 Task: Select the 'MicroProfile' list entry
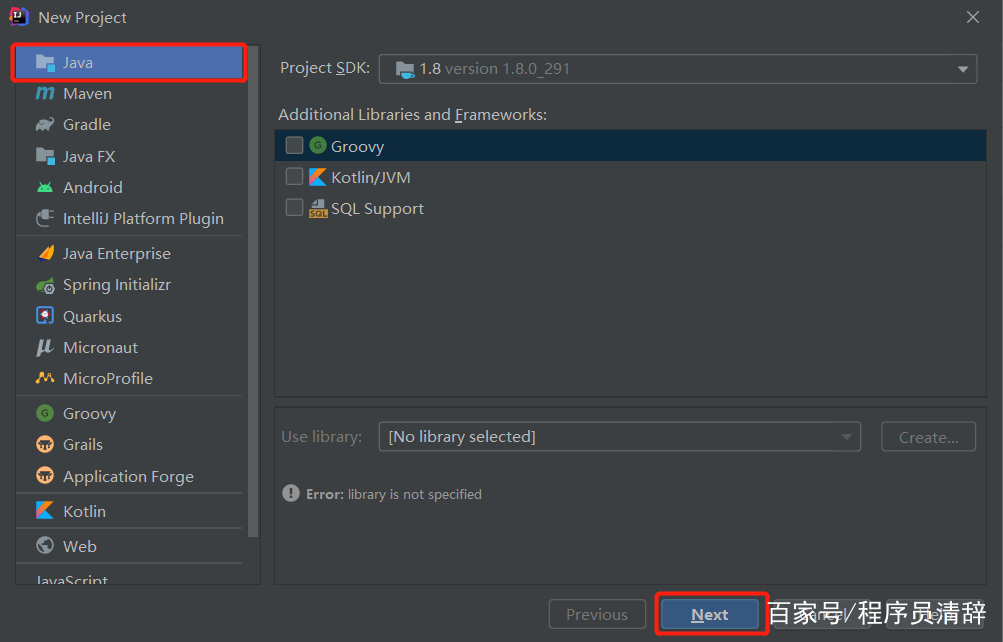click(x=129, y=379)
